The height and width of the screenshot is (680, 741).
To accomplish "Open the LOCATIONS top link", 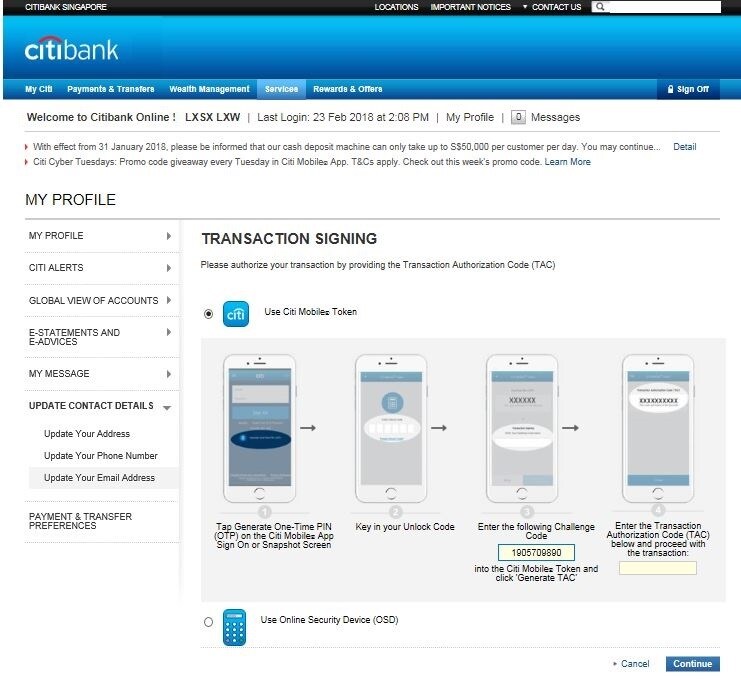I will tap(396, 7).
